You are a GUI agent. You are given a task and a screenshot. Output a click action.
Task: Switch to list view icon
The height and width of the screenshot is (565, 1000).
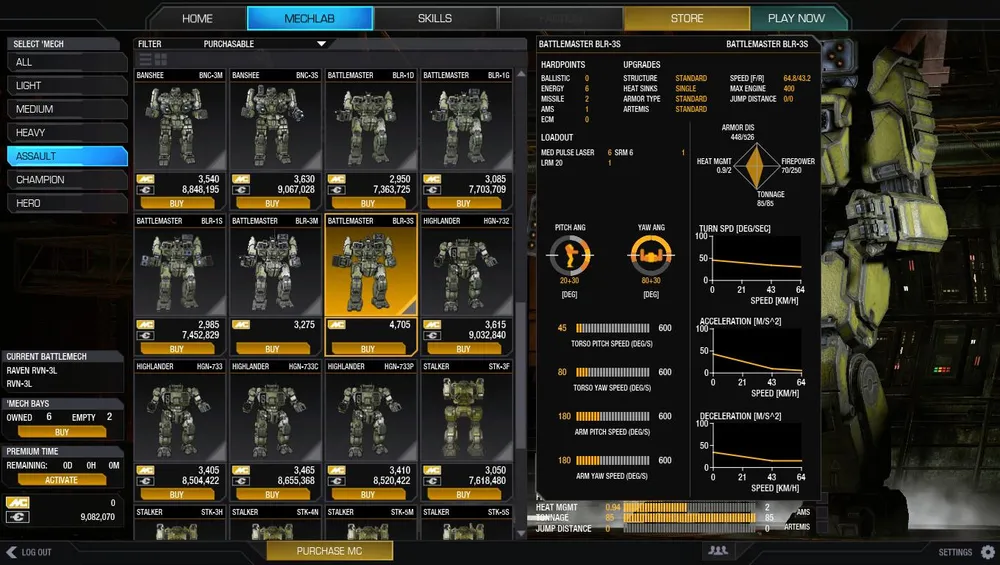pos(145,60)
